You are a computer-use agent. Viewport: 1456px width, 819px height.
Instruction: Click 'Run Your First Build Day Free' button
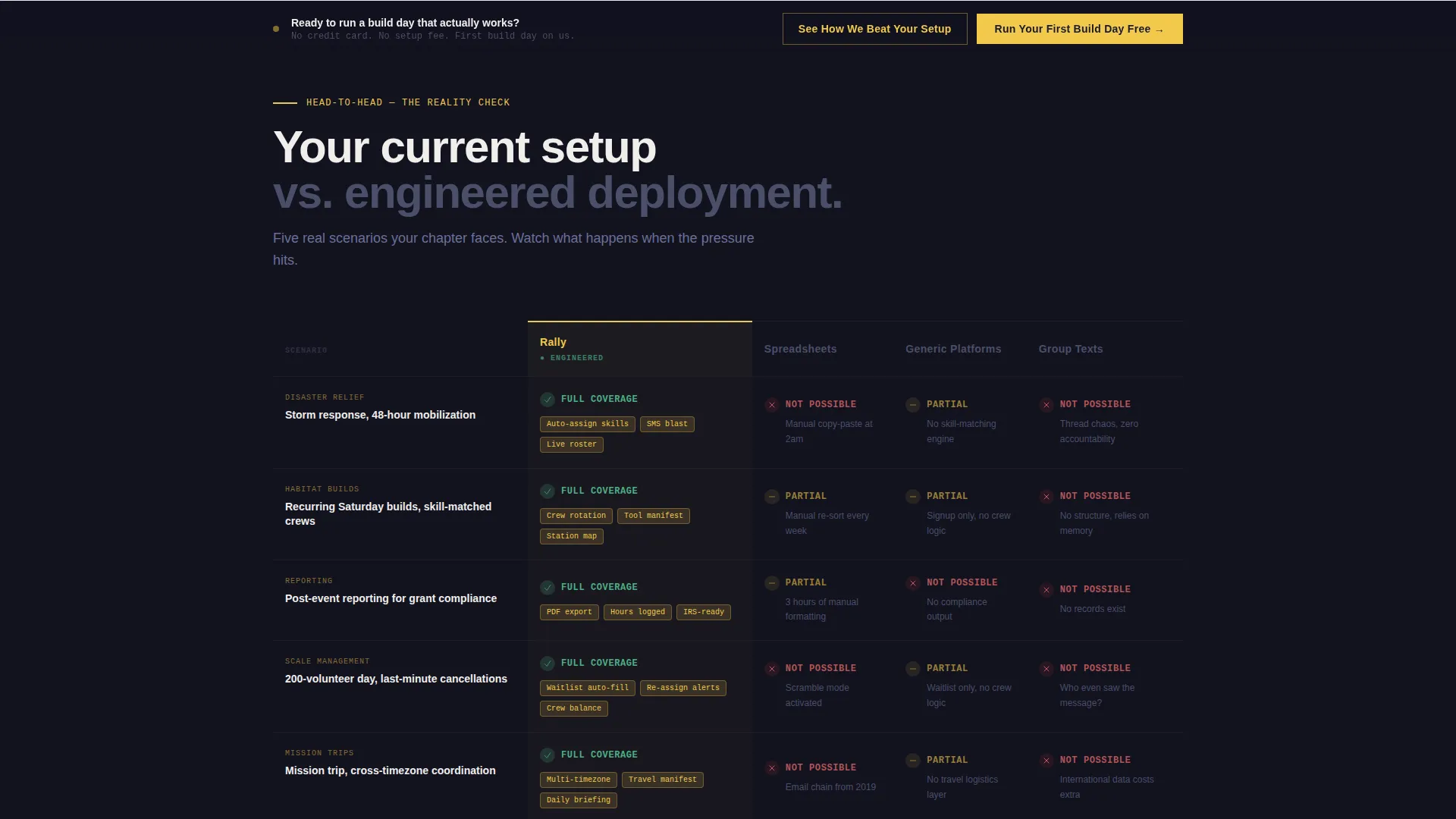click(x=1079, y=29)
